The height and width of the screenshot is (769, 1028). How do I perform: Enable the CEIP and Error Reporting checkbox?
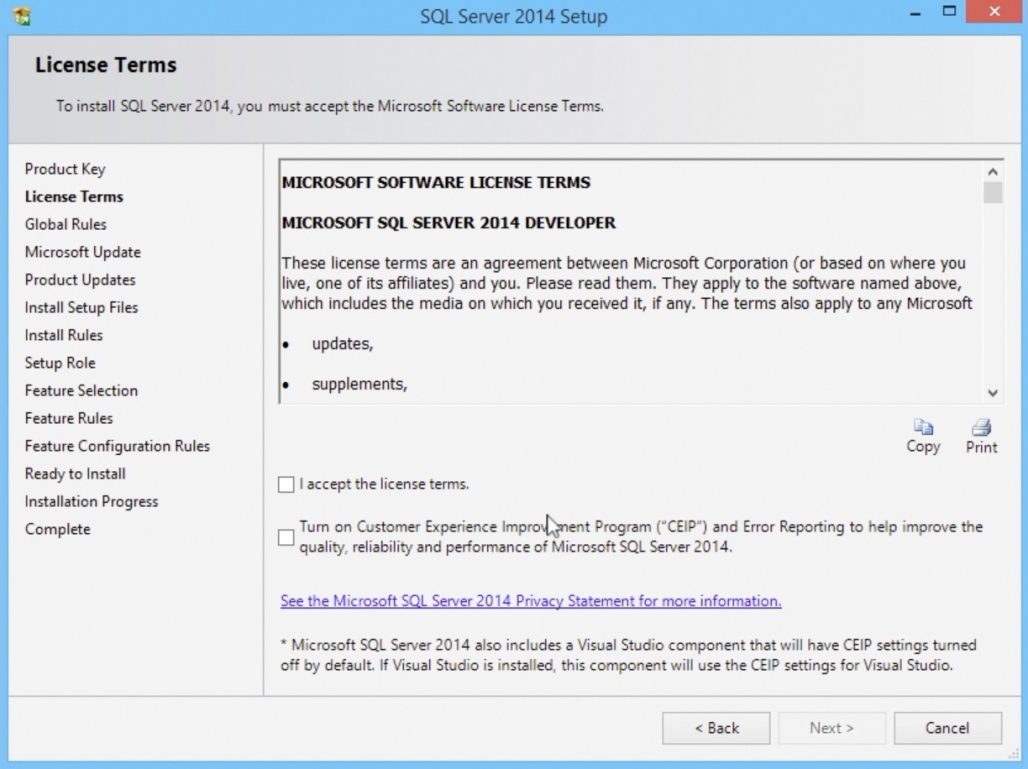(x=286, y=538)
